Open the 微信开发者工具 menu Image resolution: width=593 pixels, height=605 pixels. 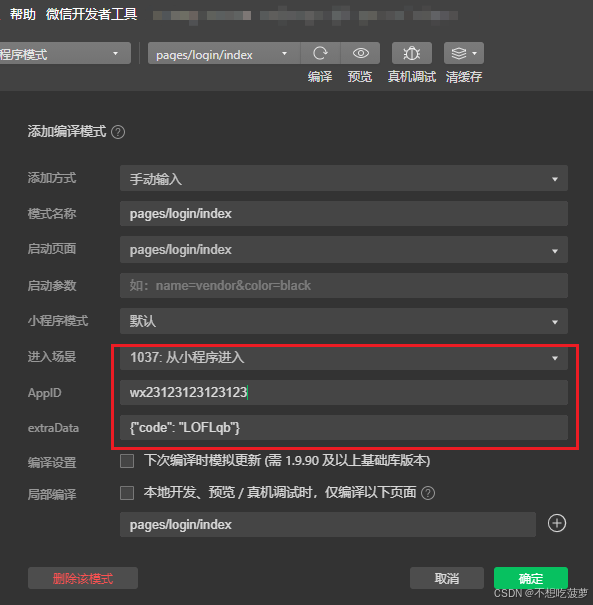coord(91,14)
